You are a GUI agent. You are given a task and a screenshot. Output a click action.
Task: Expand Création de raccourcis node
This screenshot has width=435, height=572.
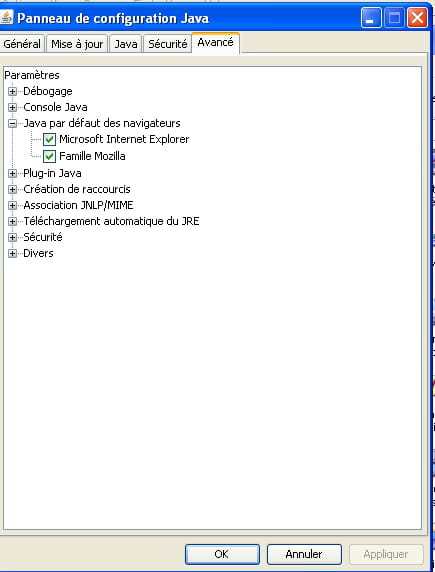(x=12, y=189)
